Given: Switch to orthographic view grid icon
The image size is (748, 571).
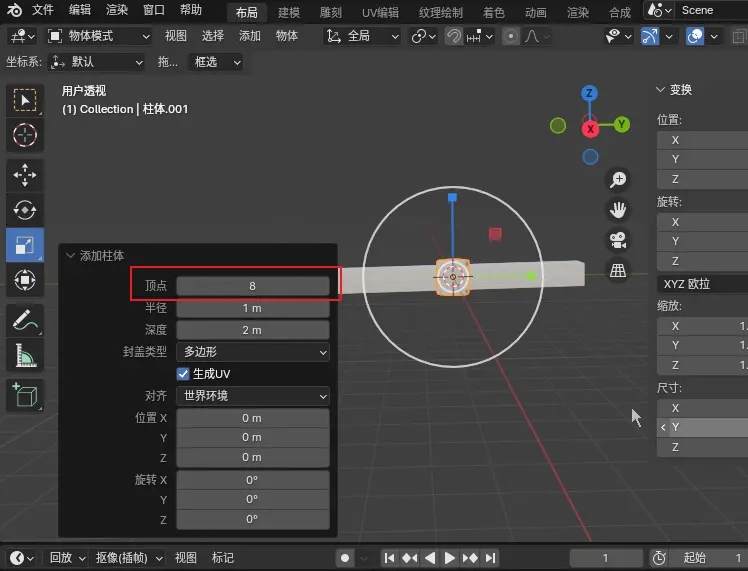Looking at the screenshot, I should pyautogui.click(x=619, y=270).
